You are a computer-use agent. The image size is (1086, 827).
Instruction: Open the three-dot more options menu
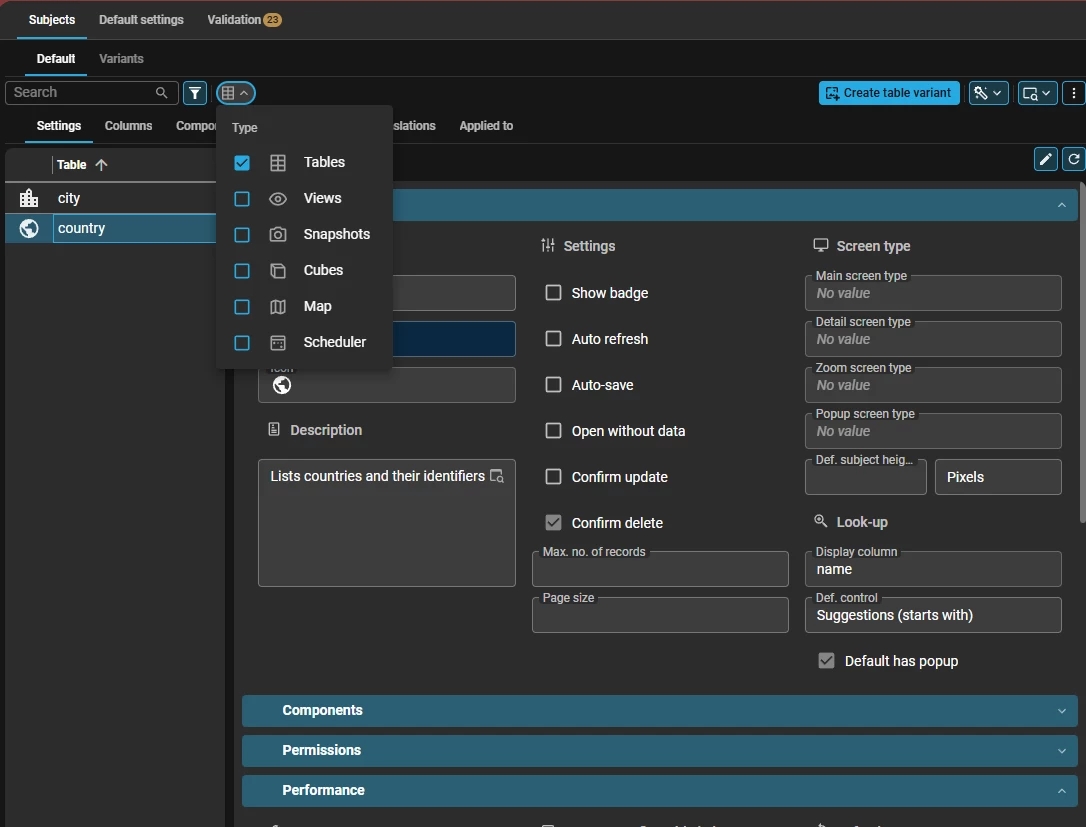coord(1074,93)
